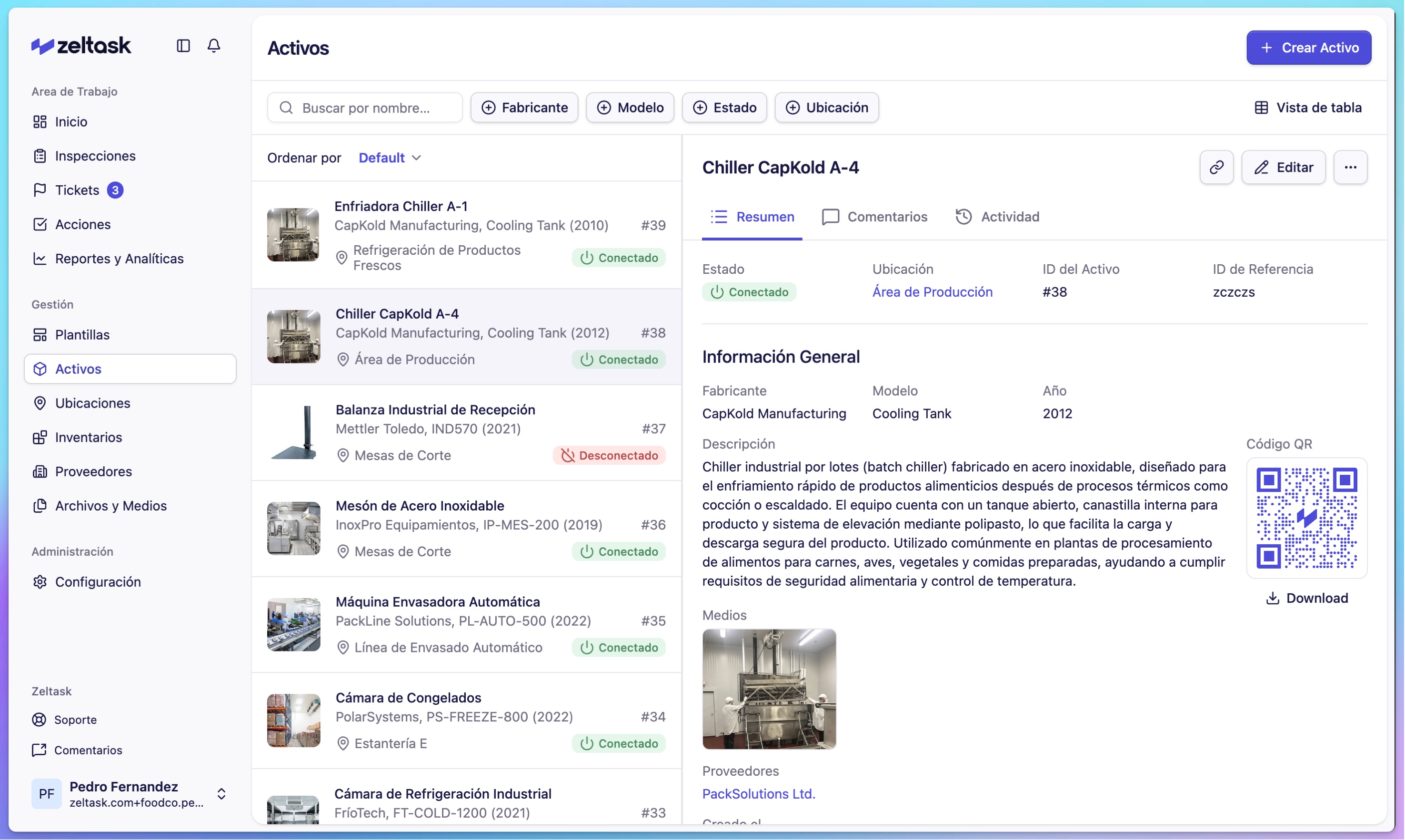Screen dimensions: 1405x840
Task: Download the QR code image
Action: click(1308, 598)
